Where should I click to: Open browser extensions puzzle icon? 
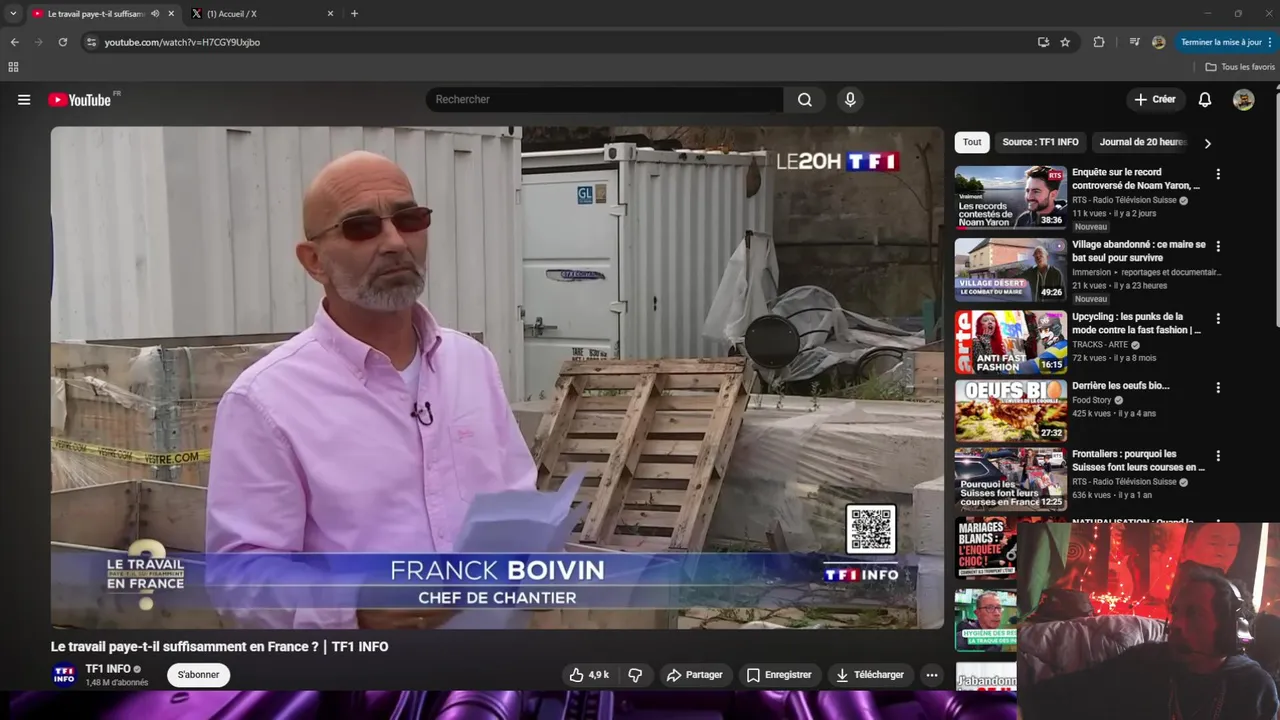(1099, 42)
